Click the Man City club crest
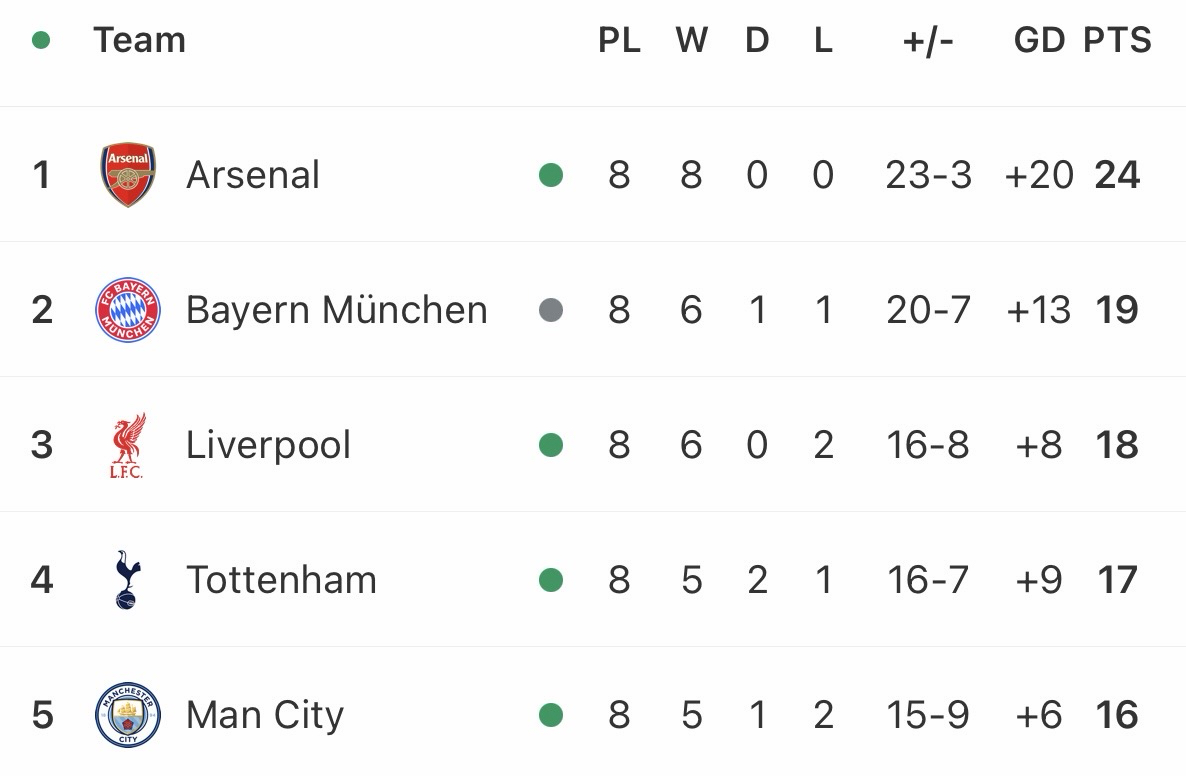 click(x=127, y=715)
